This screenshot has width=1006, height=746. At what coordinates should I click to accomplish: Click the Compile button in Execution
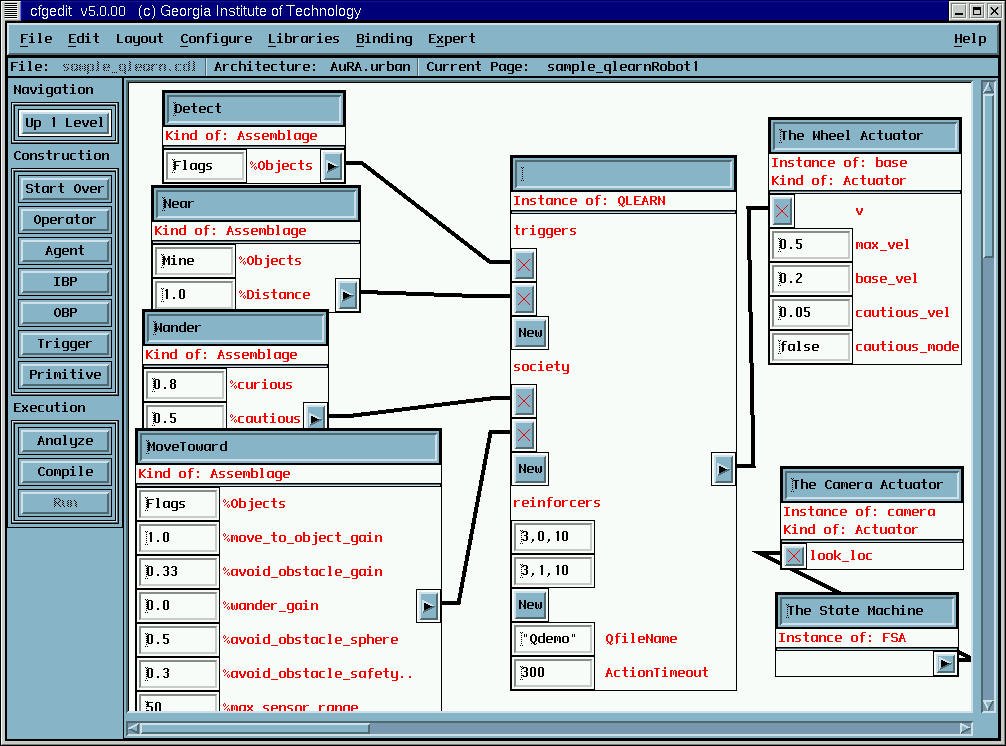[65, 472]
